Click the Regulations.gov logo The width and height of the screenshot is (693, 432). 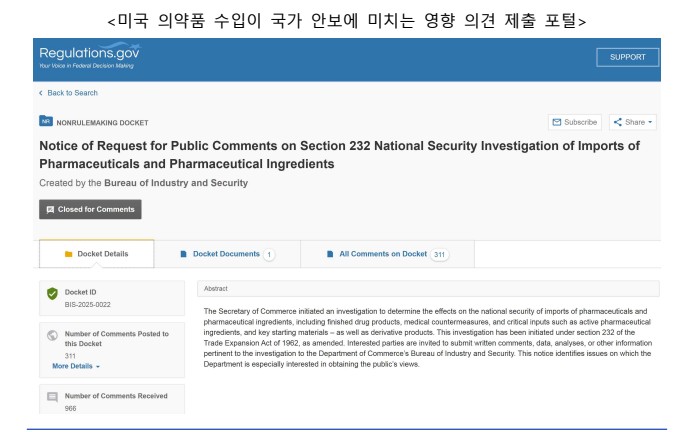90,55
